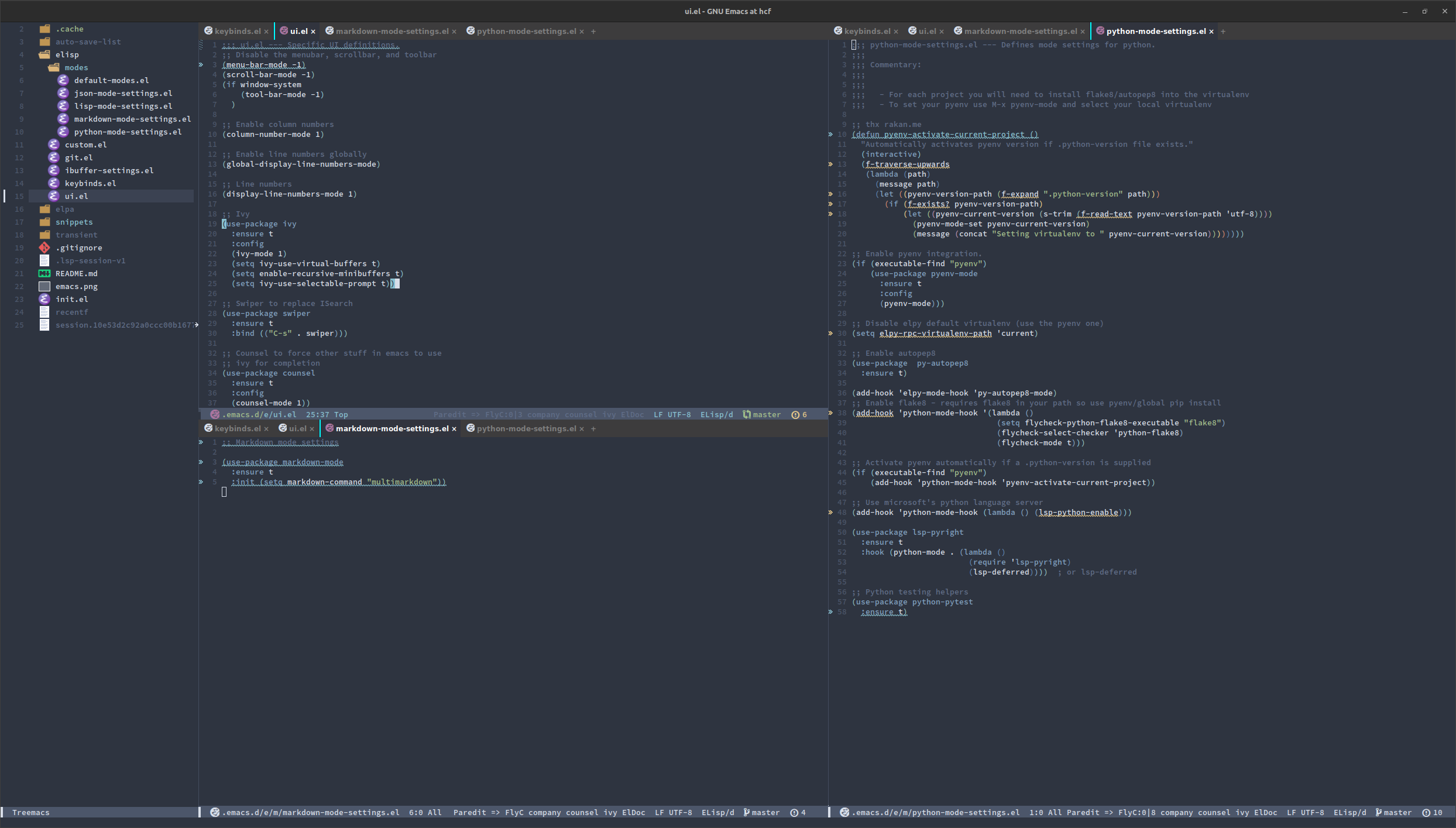Open markdown-mode-settings.el in the Treemacs tree
The image size is (1456, 828).
(x=132, y=119)
